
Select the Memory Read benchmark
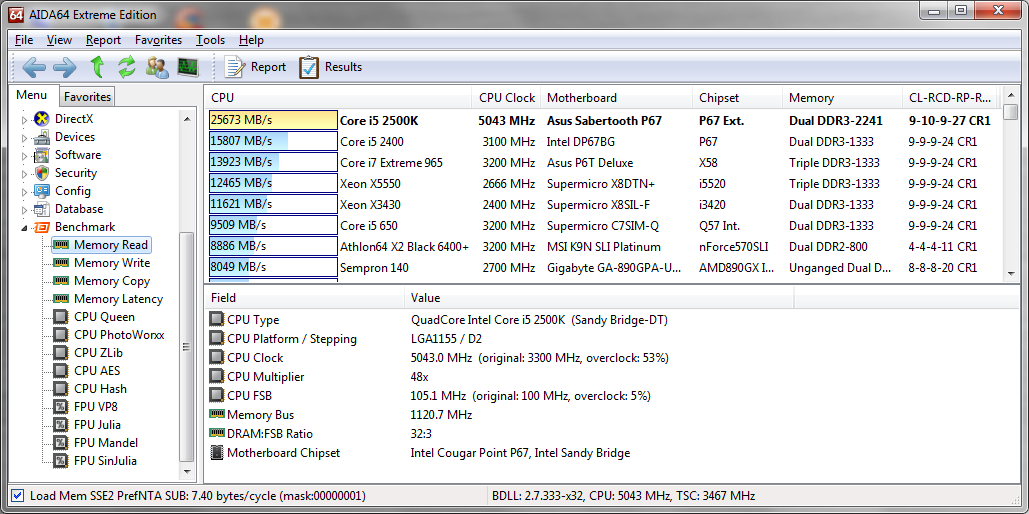tap(102, 245)
